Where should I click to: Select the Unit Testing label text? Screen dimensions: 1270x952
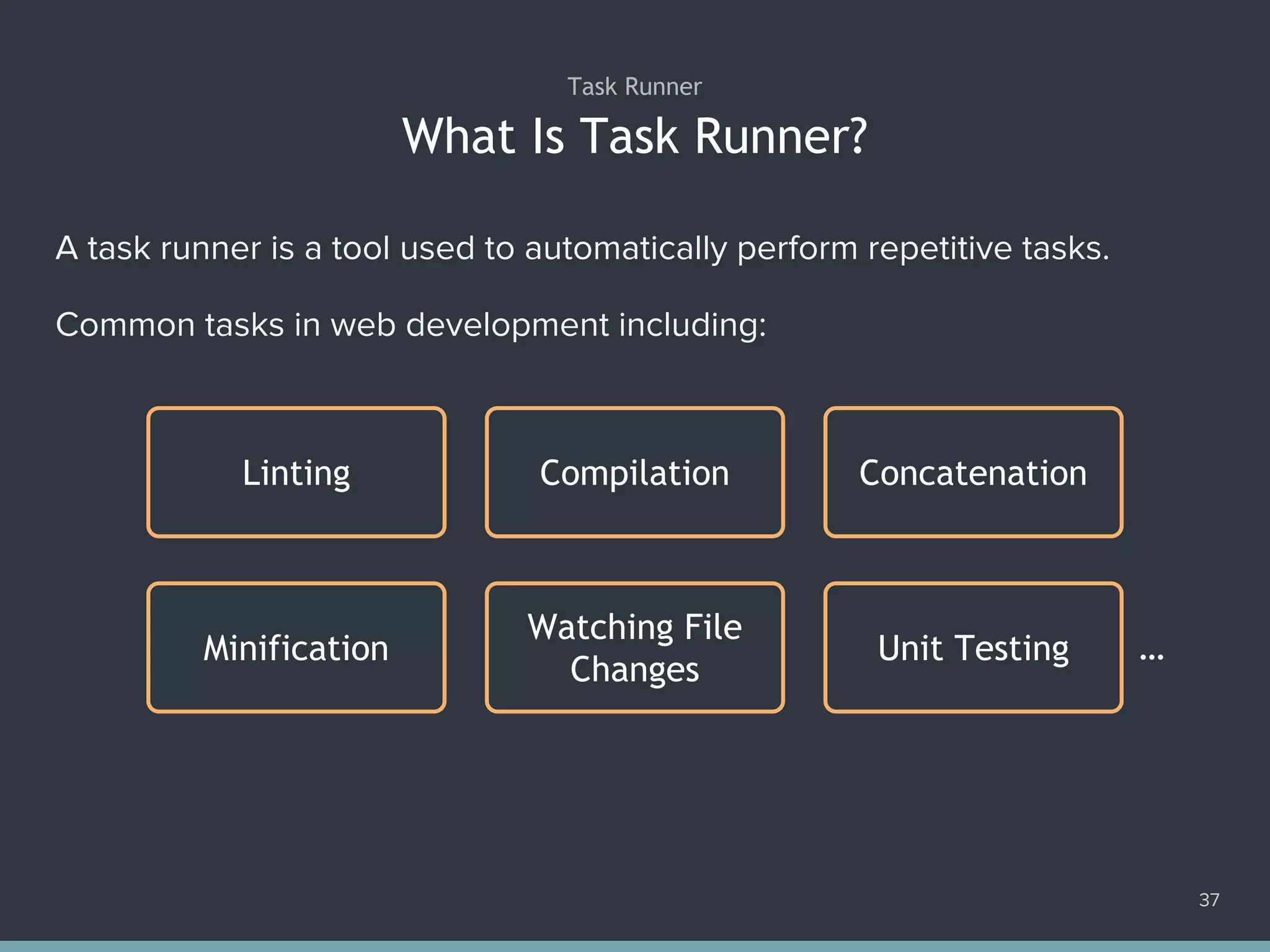tap(974, 648)
